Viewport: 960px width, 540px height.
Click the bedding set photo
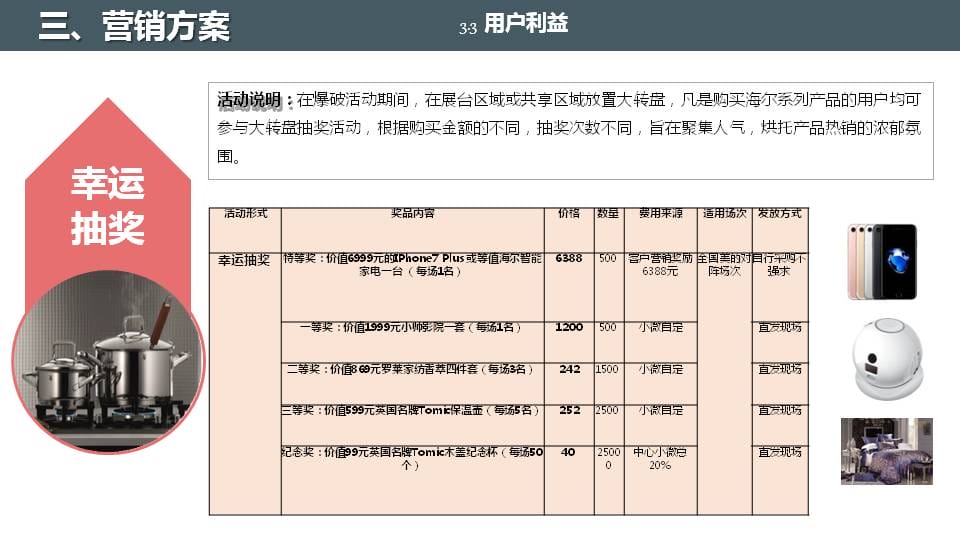[887, 451]
